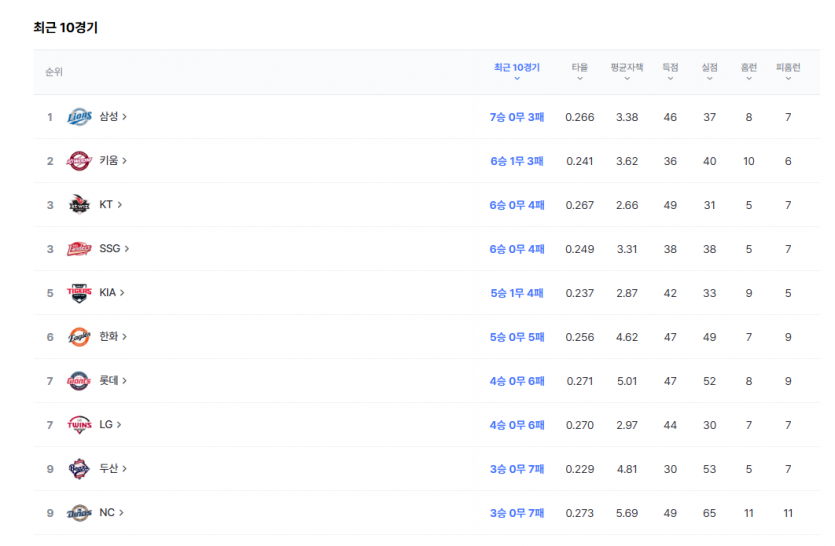835x546 pixels.
Task: Sort table by 평균자책 column
Action: click(x=627, y=71)
